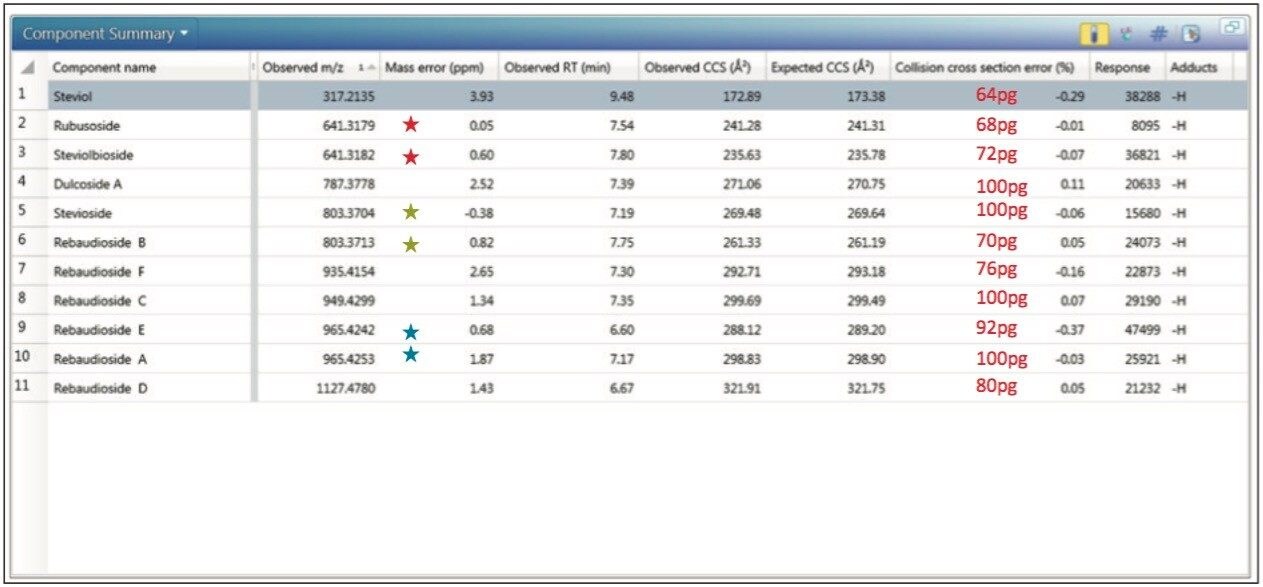Viewport: 1263px width, 587px height.
Task: Click observed CCS value 271.06
Action: click(x=742, y=185)
